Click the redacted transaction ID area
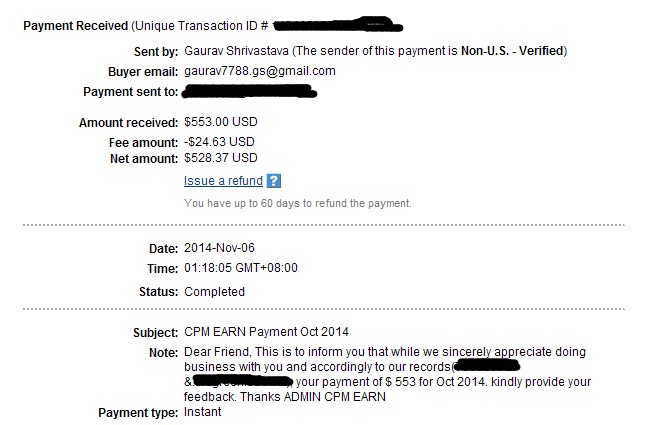Viewport: 663px width, 425px height. [337, 25]
